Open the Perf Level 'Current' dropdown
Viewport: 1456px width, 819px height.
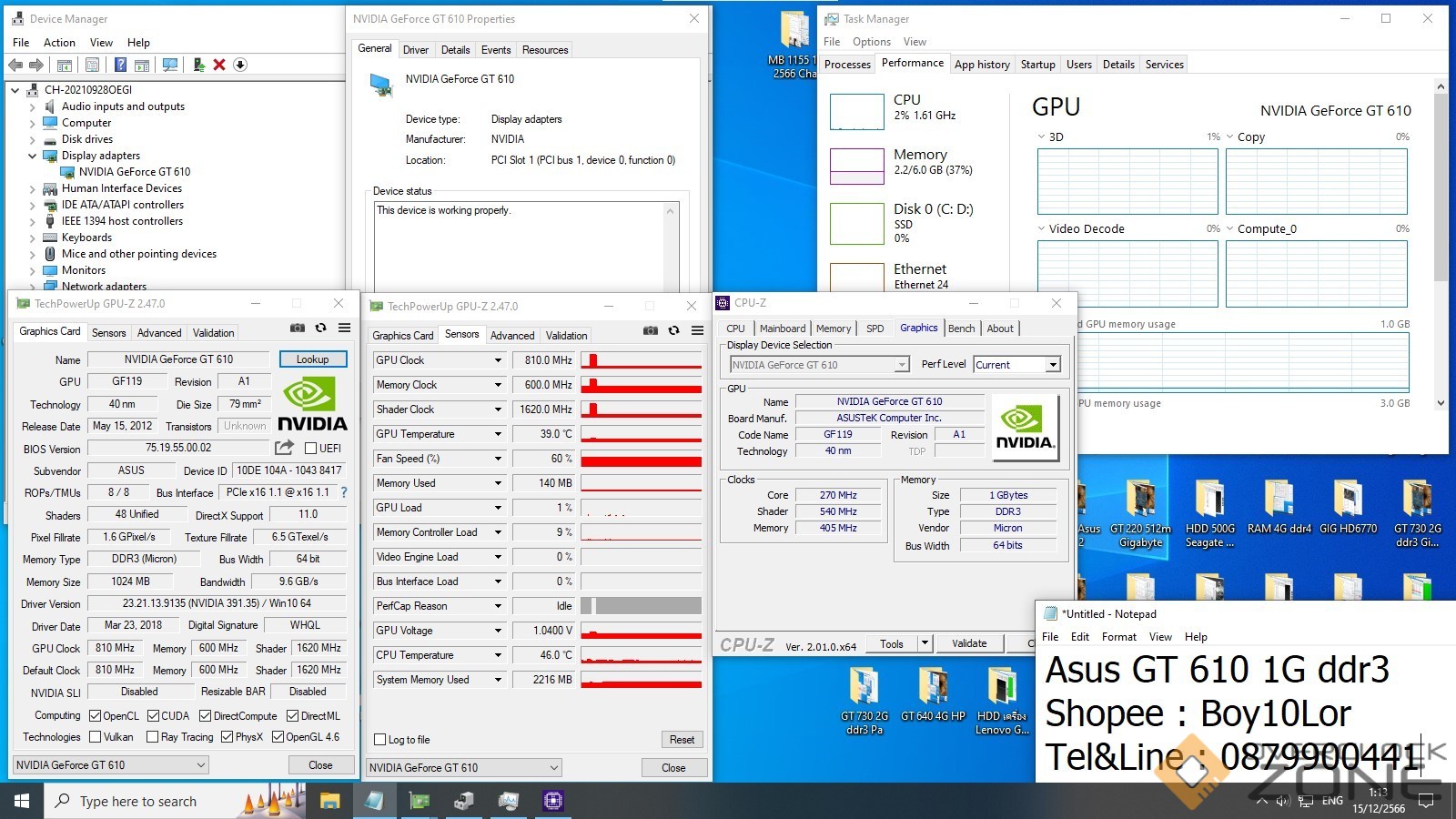1052,365
